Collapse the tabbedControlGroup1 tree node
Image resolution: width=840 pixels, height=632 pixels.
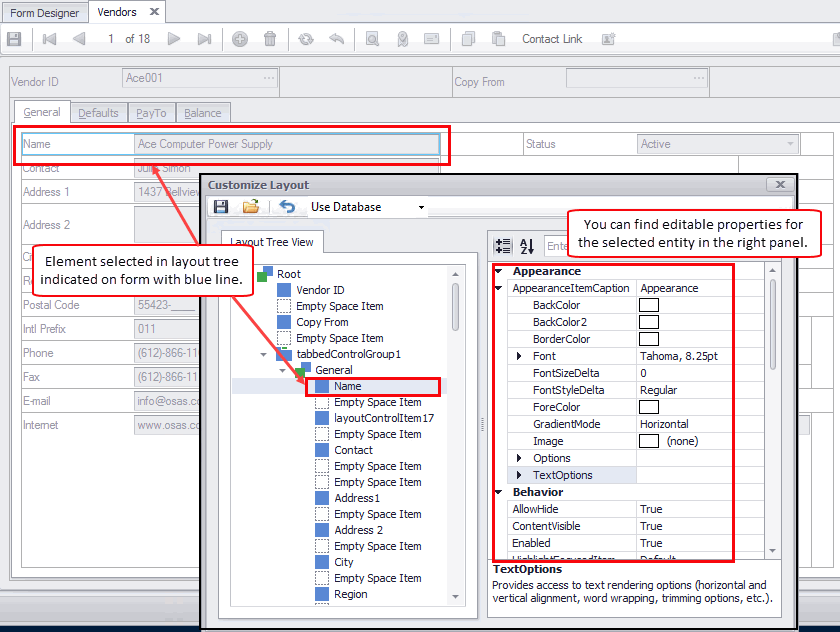(264, 354)
